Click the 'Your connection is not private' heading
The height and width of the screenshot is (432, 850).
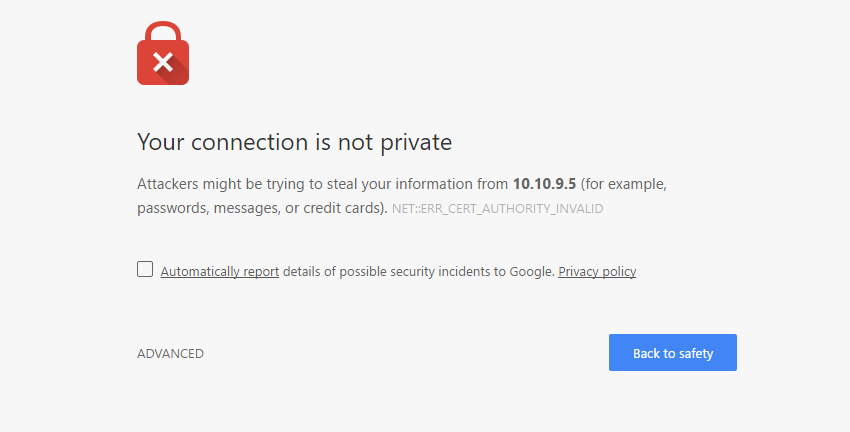[x=294, y=143]
